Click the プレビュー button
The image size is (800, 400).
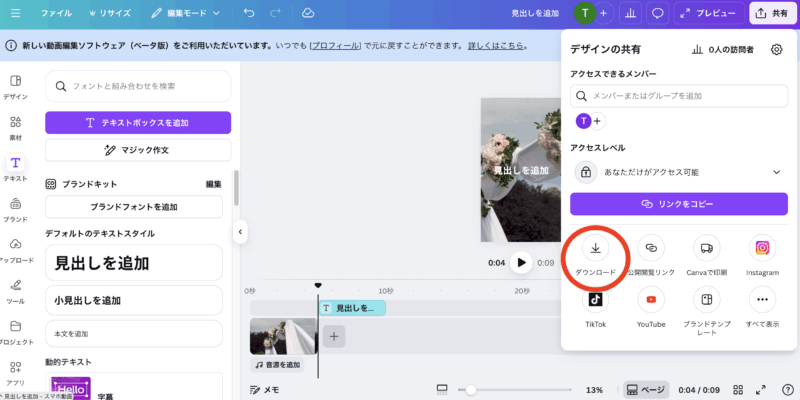coord(709,13)
